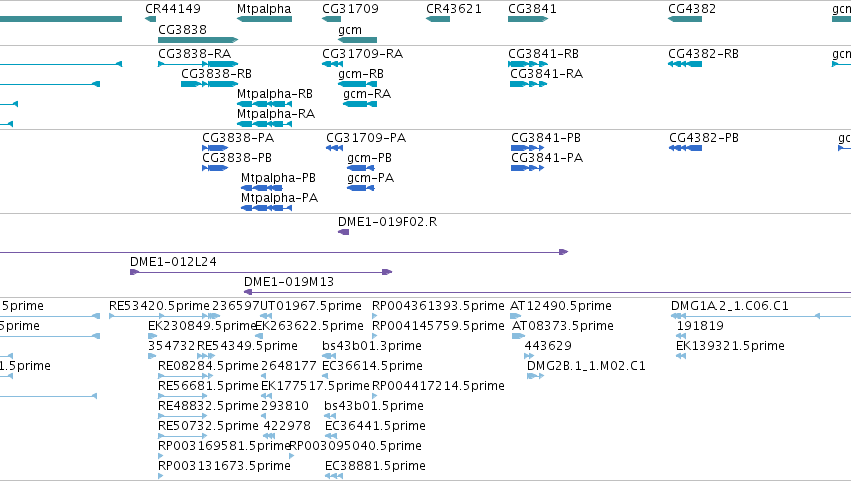Select the 443629 feature label
This screenshot has width=851, height=481.
[548, 346]
